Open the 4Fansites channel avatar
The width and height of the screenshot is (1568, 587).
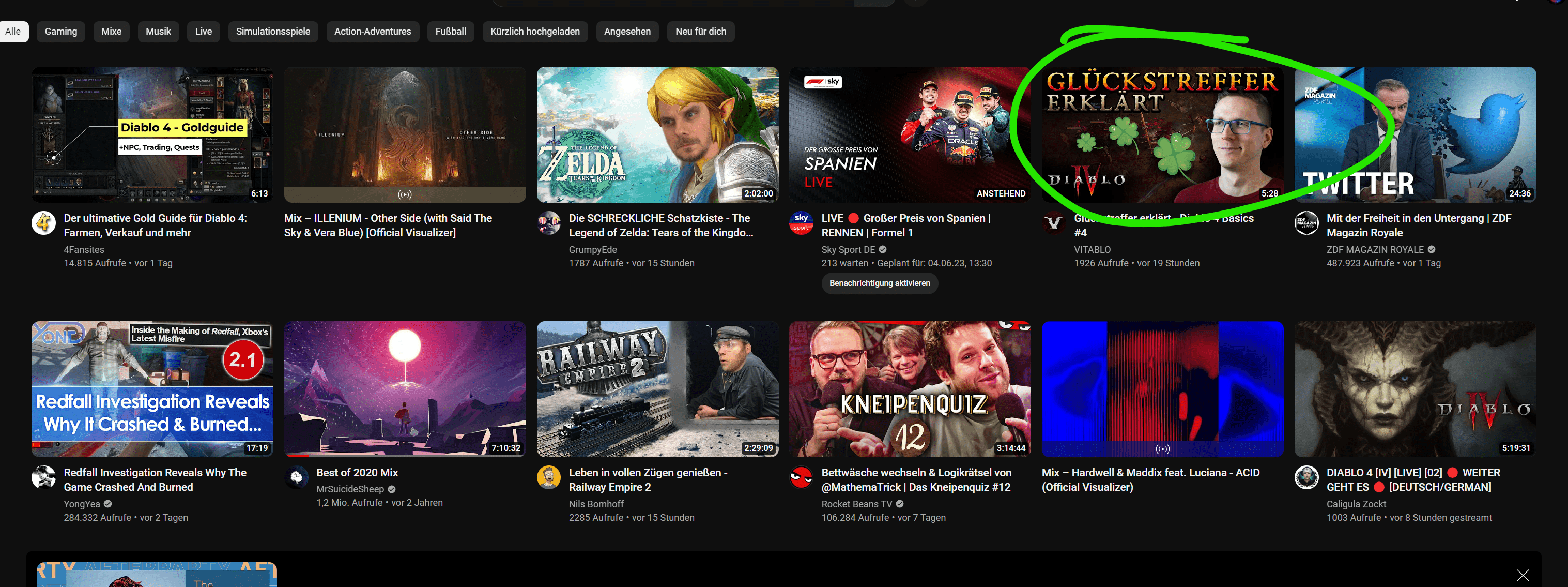[43, 223]
